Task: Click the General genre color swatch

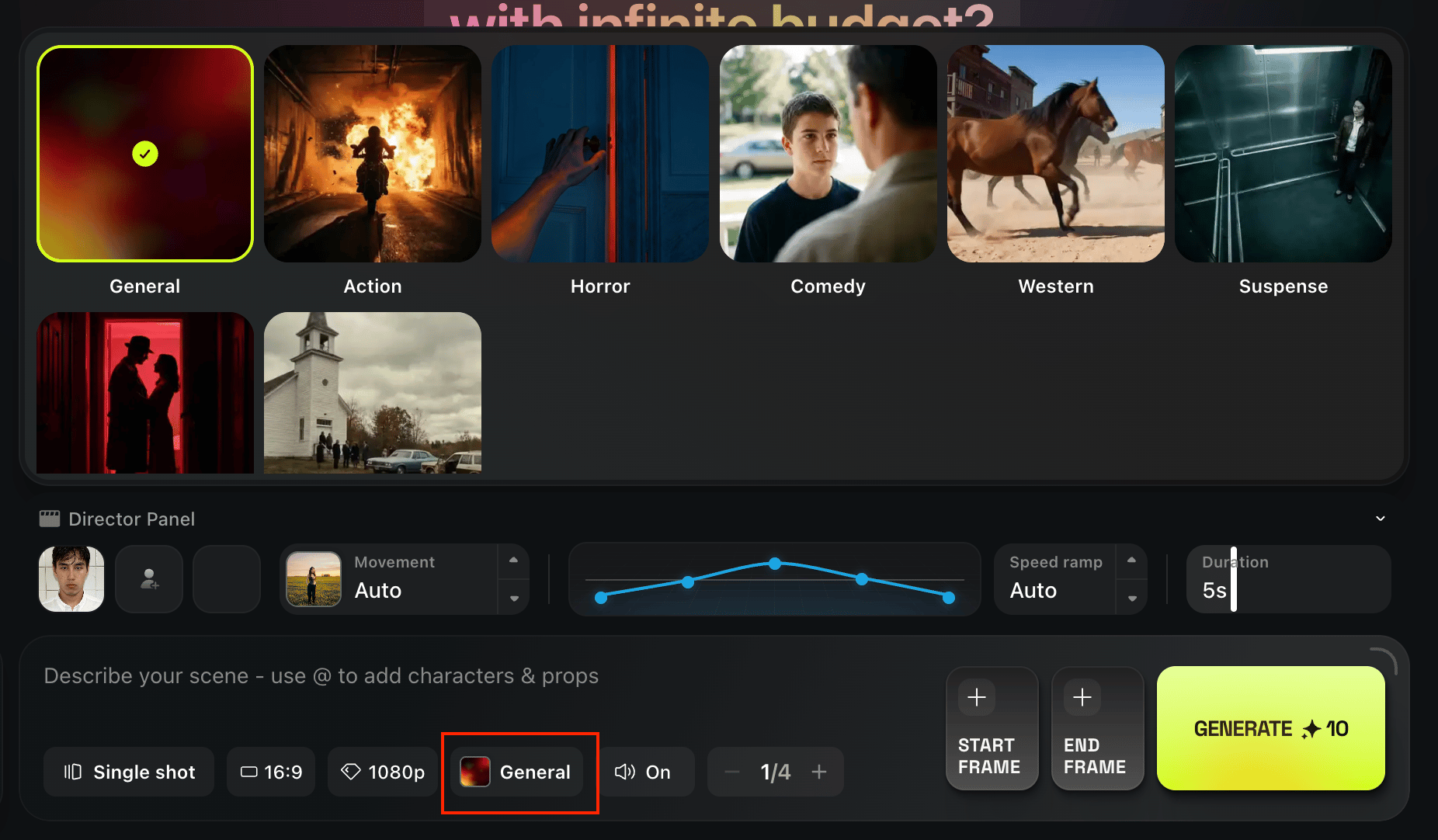Action: (475, 772)
